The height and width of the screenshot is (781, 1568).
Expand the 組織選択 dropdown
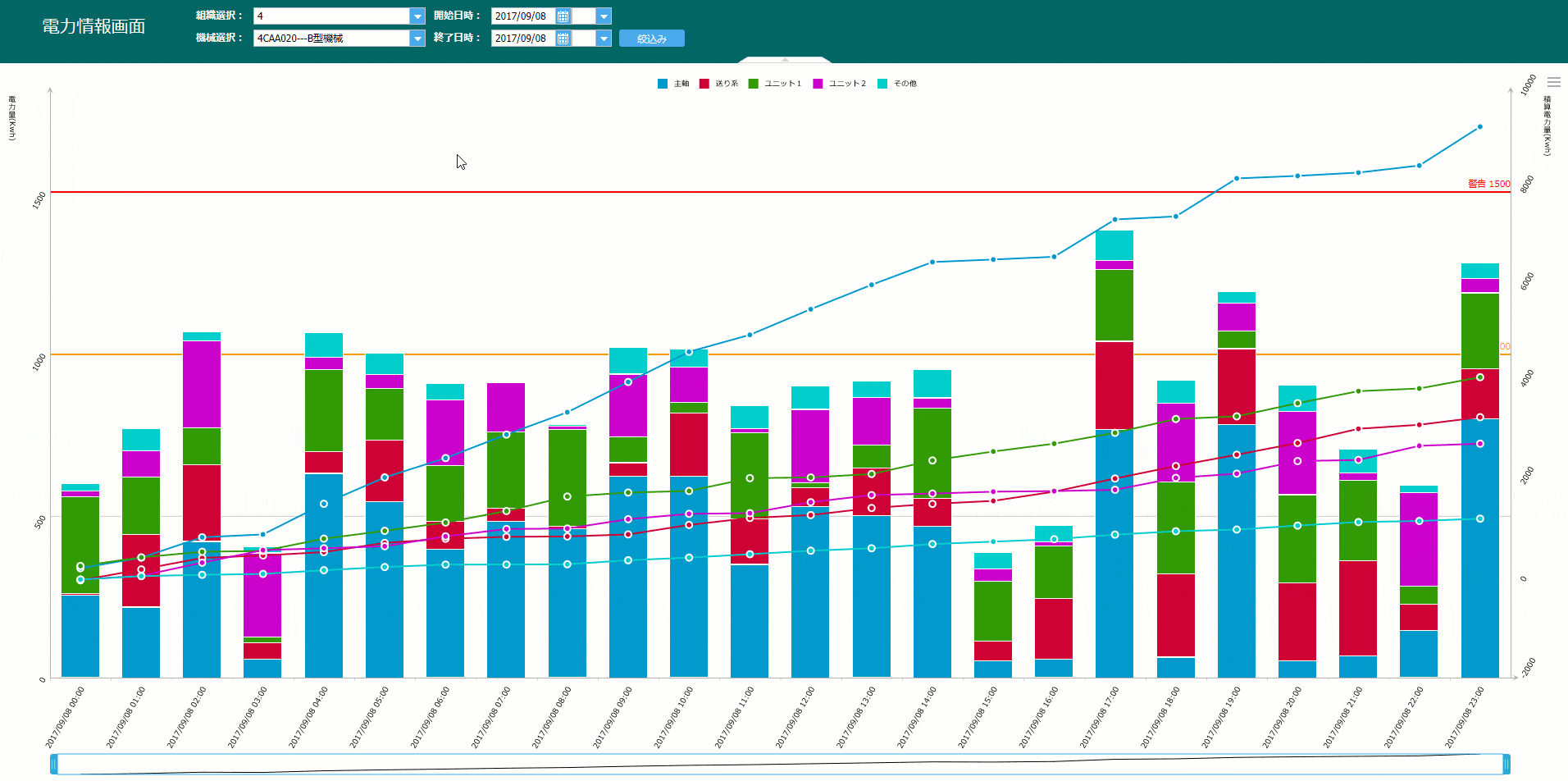click(x=417, y=16)
